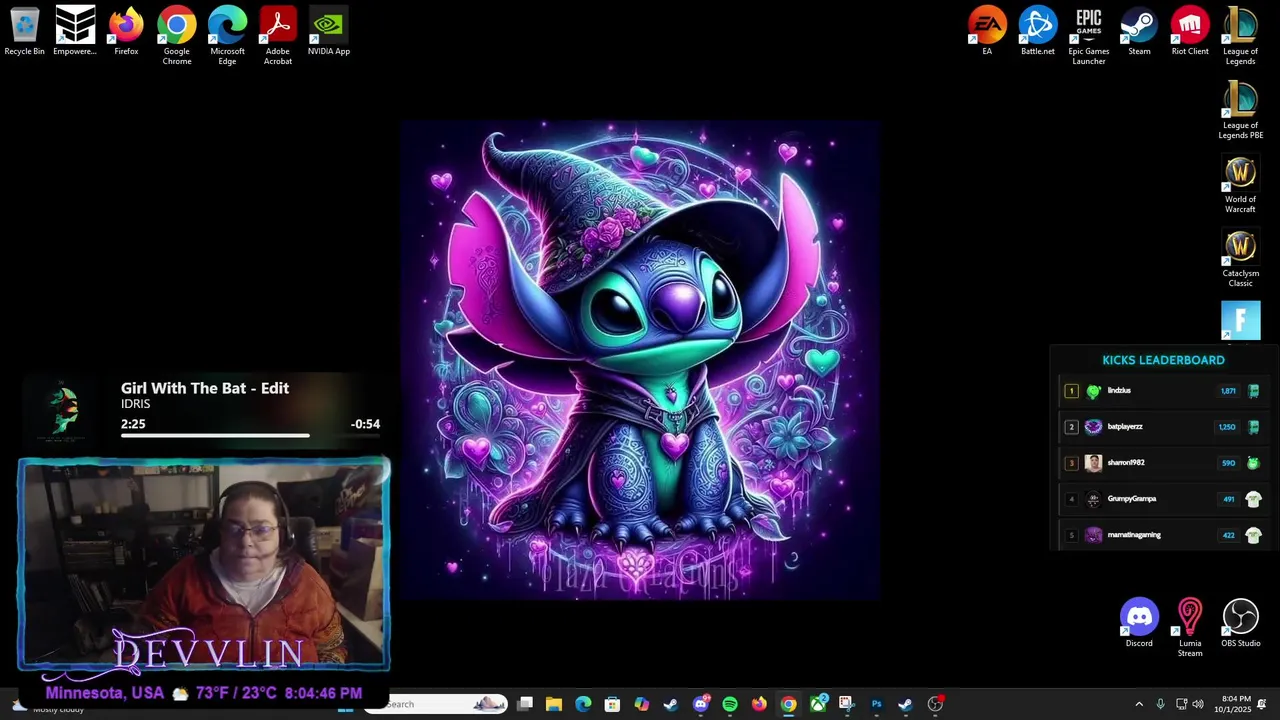The height and width of the screenshot is (720, 1280).
Task: Open File Explorer in the taskbar
Action: tap(554, 704)
